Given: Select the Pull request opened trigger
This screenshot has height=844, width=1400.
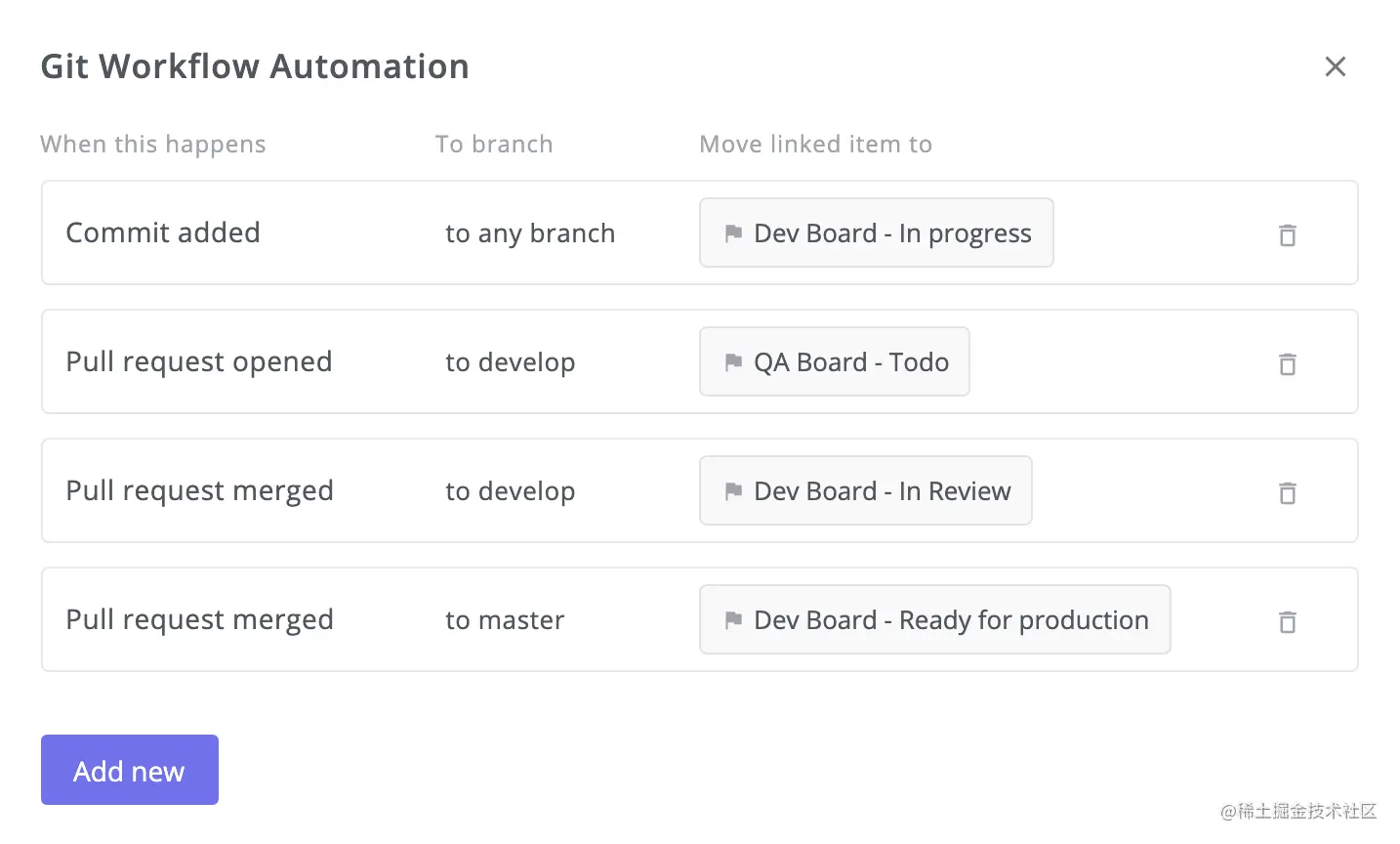Looking at the screenshot, I should (x=199, y=361).
